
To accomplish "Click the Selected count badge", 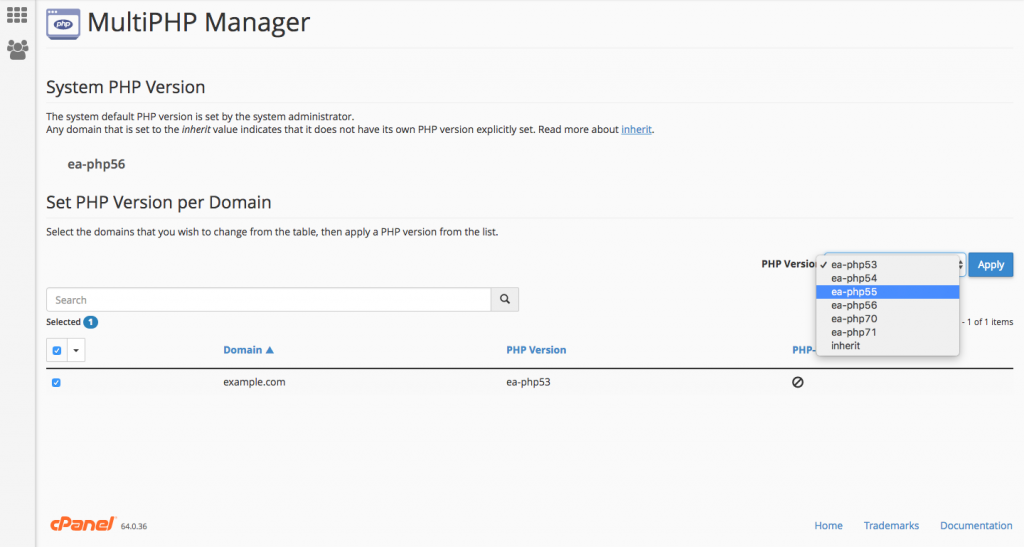I will click(x=91, y=322).
